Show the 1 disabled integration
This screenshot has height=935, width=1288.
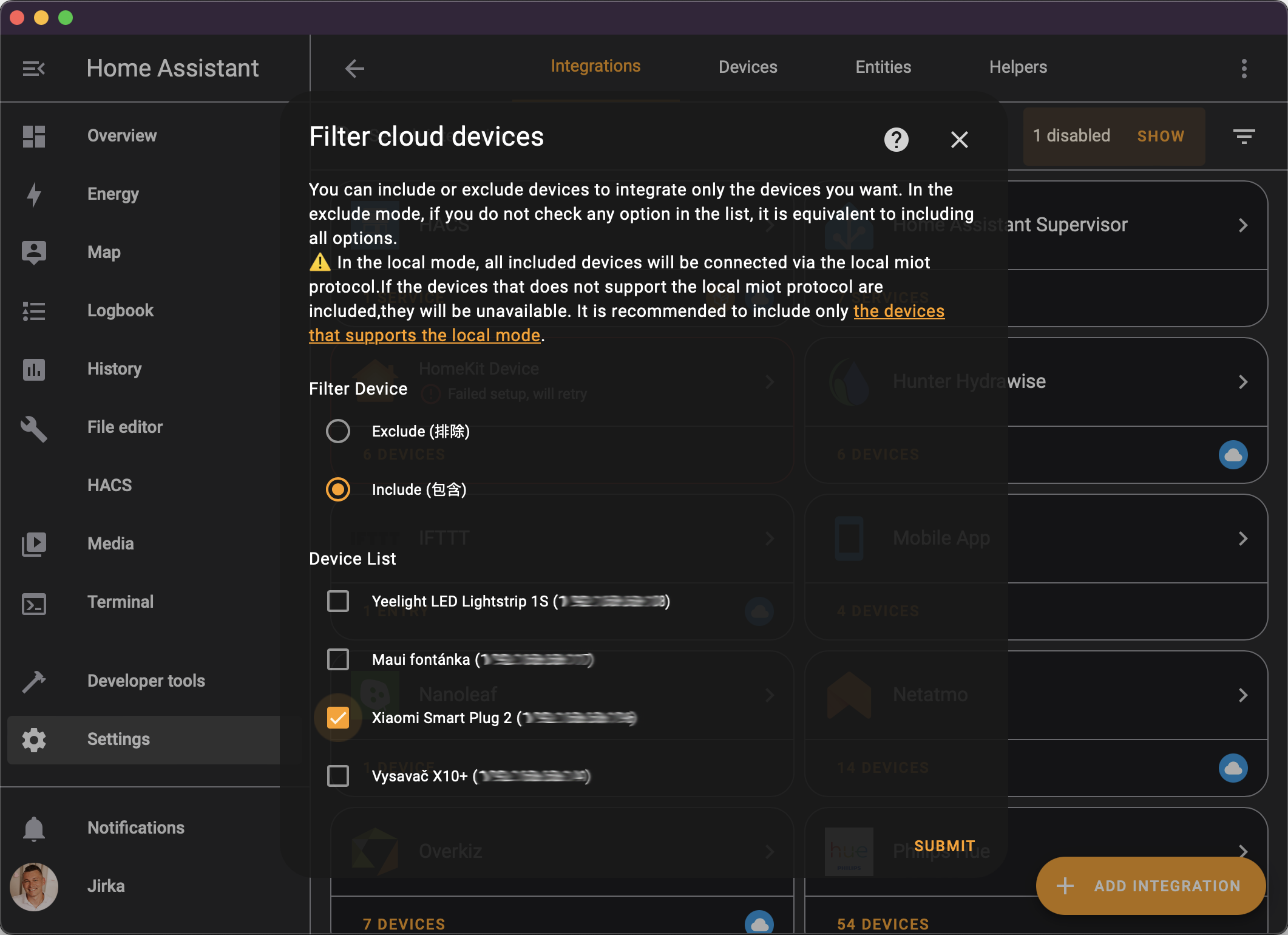[x=1161, y=136]
